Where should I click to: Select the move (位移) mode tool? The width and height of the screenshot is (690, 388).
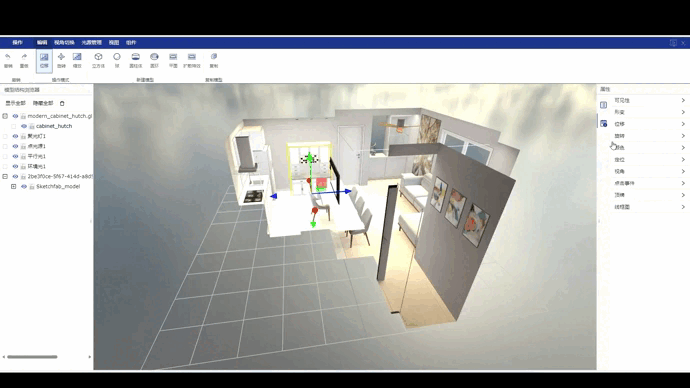pyautogui.click(x=44, y=60)
